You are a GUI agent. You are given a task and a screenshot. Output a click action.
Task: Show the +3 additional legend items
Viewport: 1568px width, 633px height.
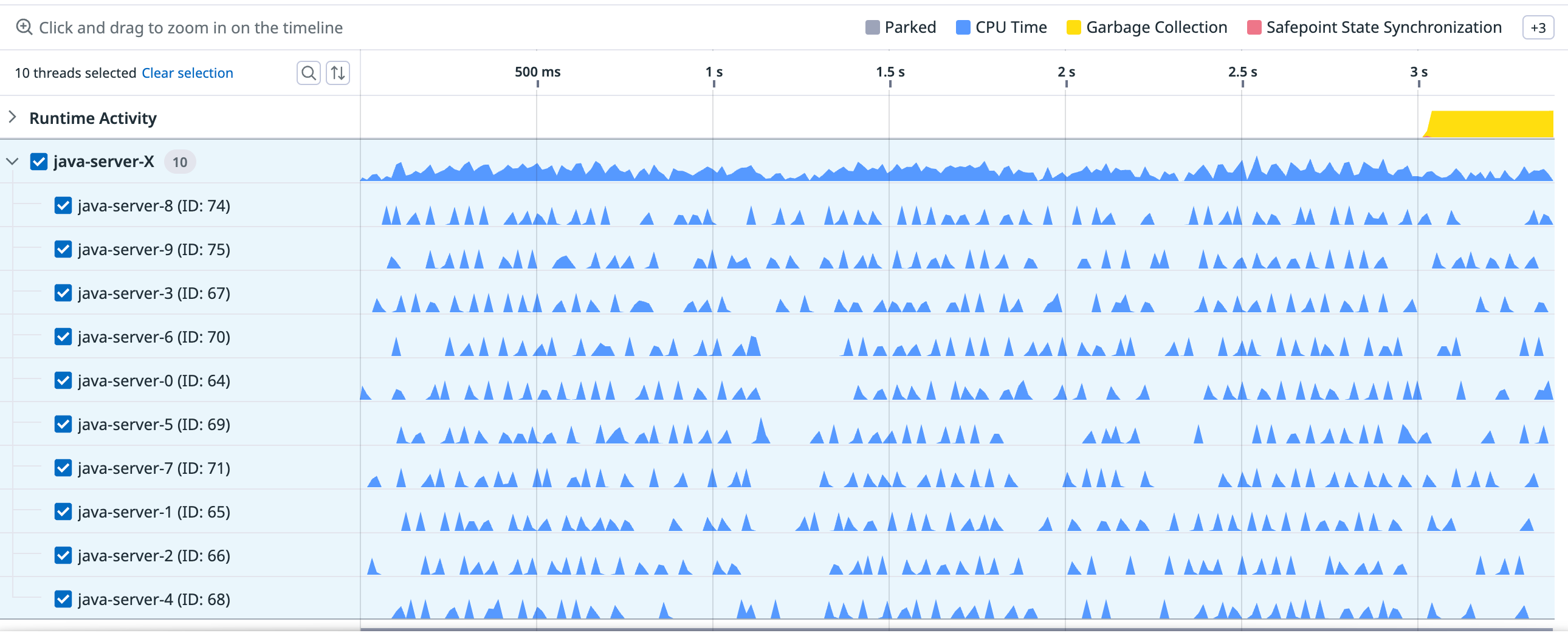pos(1538,28)
